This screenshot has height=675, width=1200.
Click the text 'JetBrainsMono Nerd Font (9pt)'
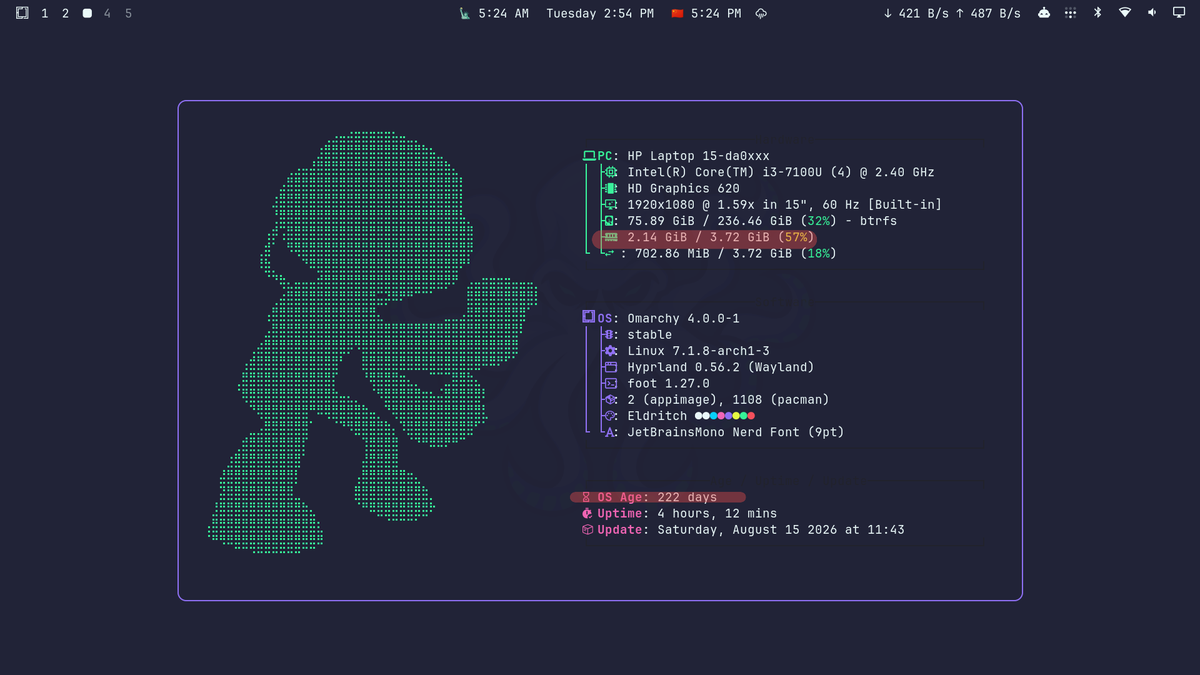point(736,432)
